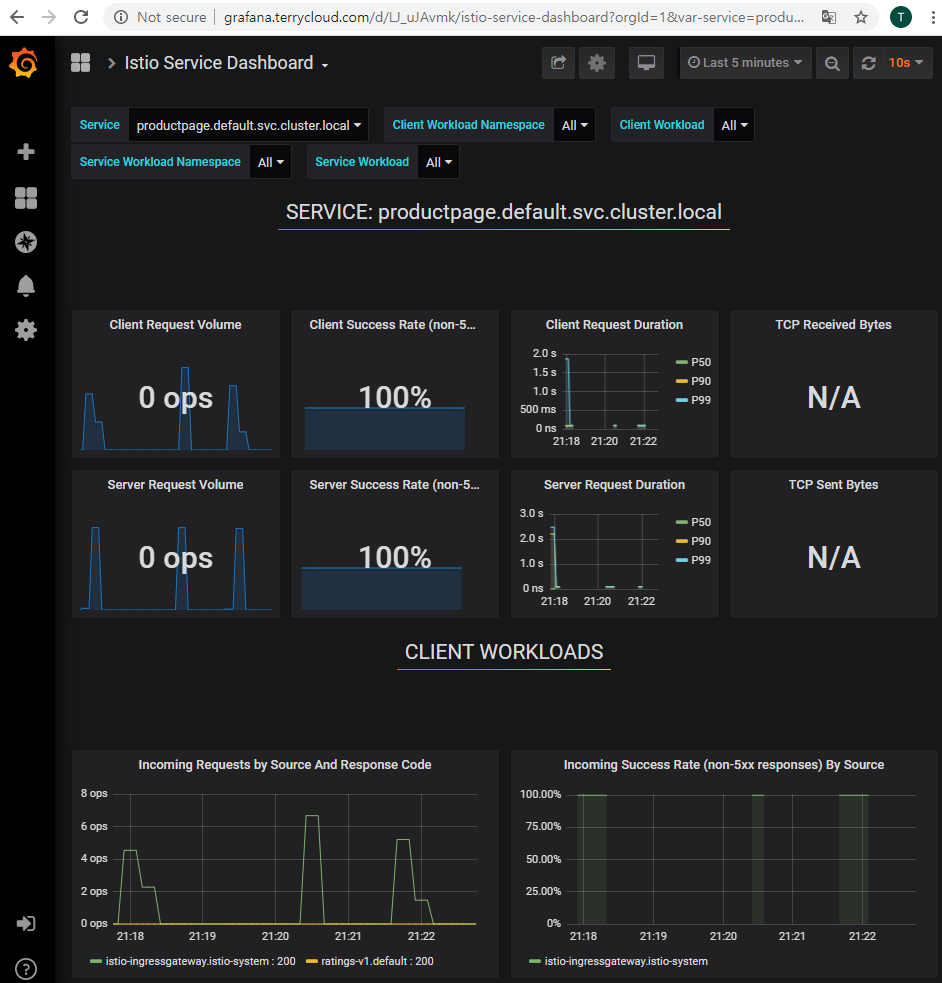Open the Last 5 minutes time picker
The width and height of the screenshot is (942, 983).
tap(745, 63)
